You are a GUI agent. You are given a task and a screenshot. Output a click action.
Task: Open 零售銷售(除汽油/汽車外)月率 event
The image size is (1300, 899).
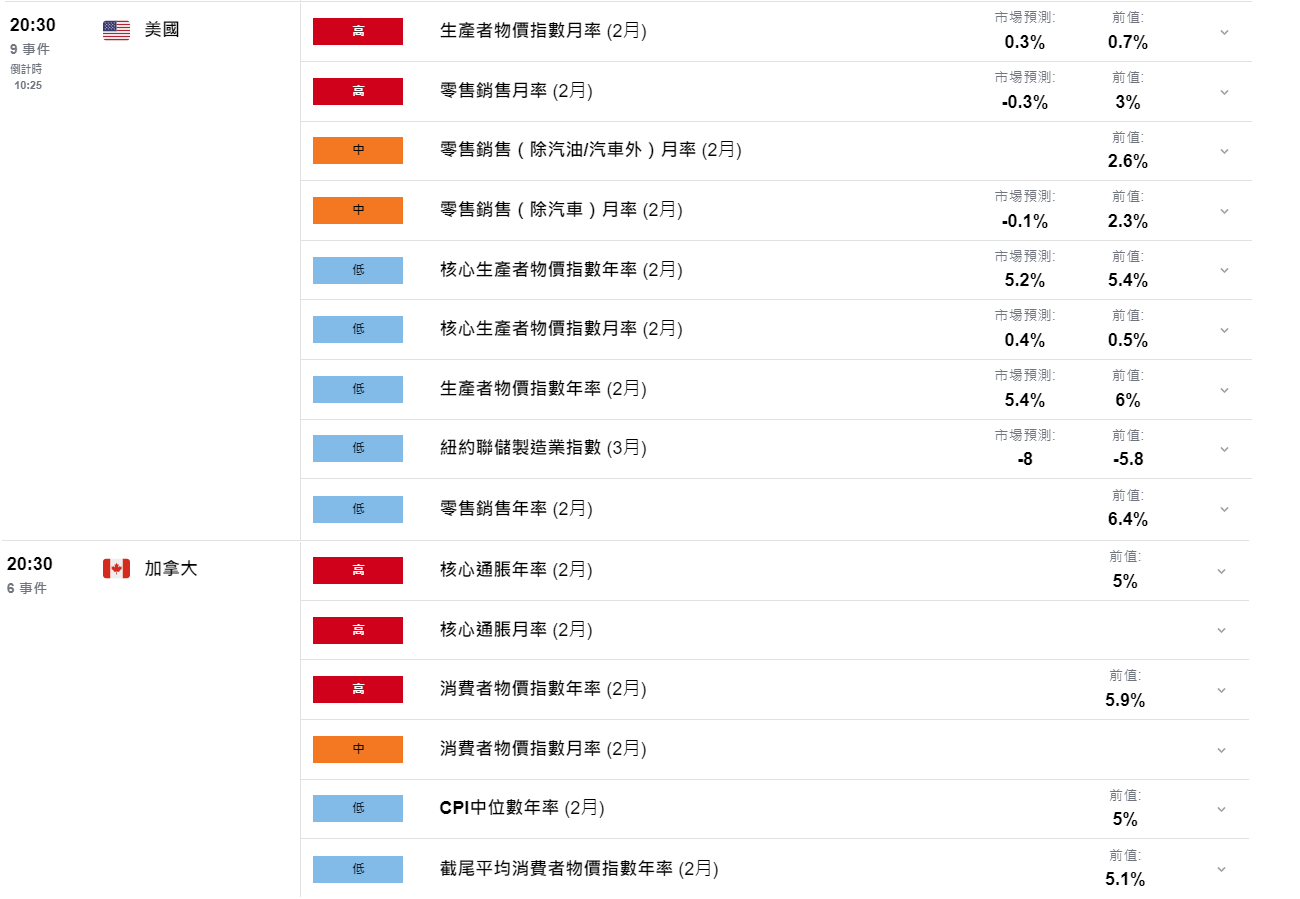[x=590, y=150]
